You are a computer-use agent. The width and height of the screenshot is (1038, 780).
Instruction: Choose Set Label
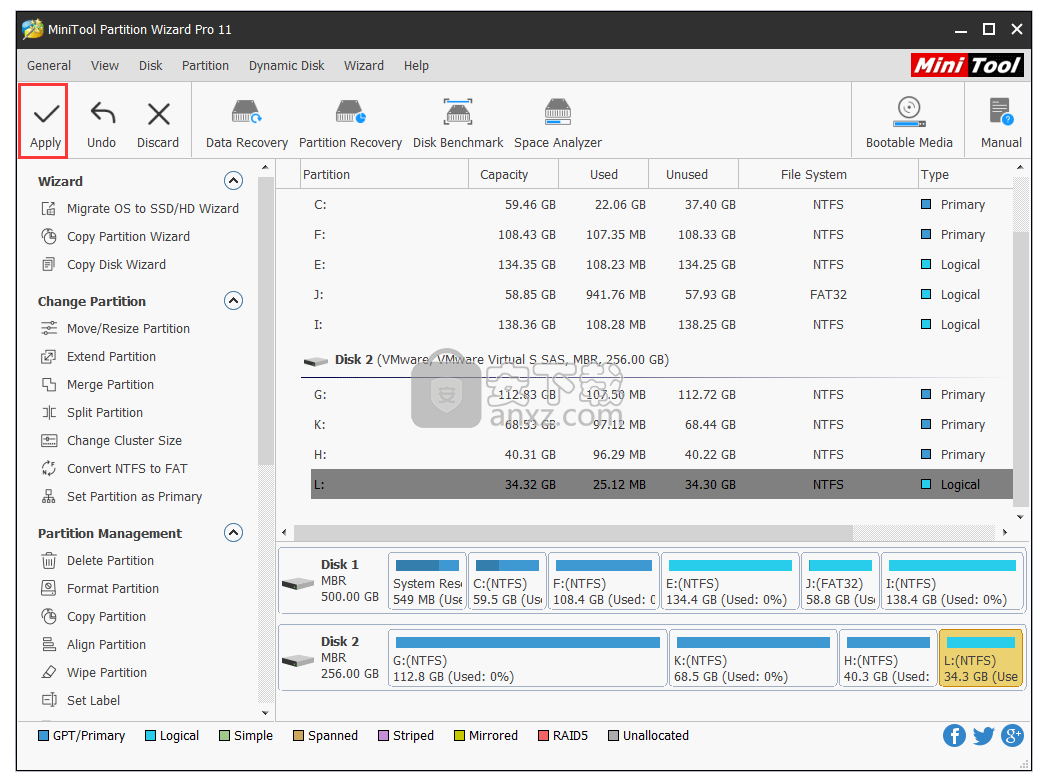click(x=80, y=701)
